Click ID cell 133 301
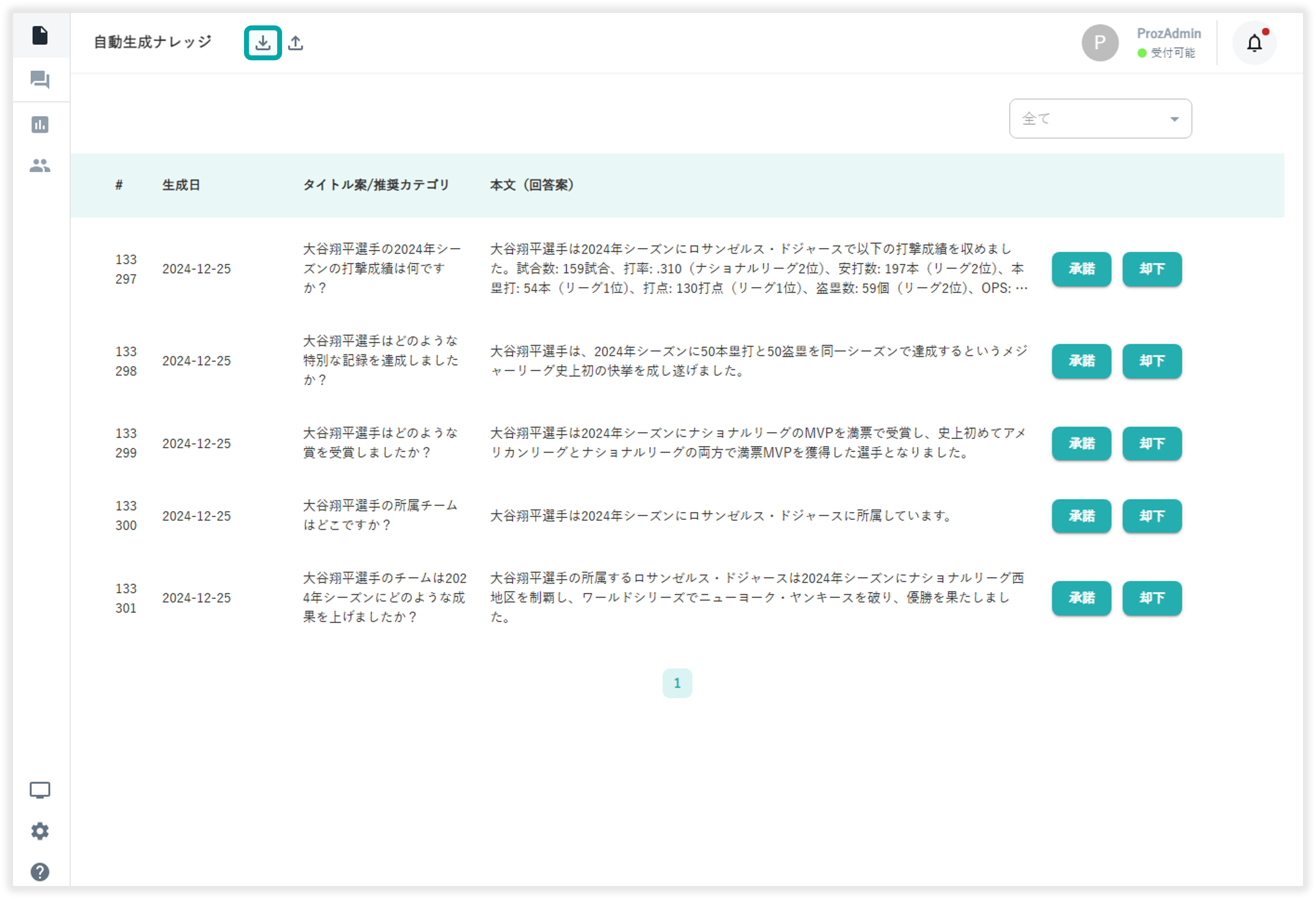 click(x=126, y=598)
